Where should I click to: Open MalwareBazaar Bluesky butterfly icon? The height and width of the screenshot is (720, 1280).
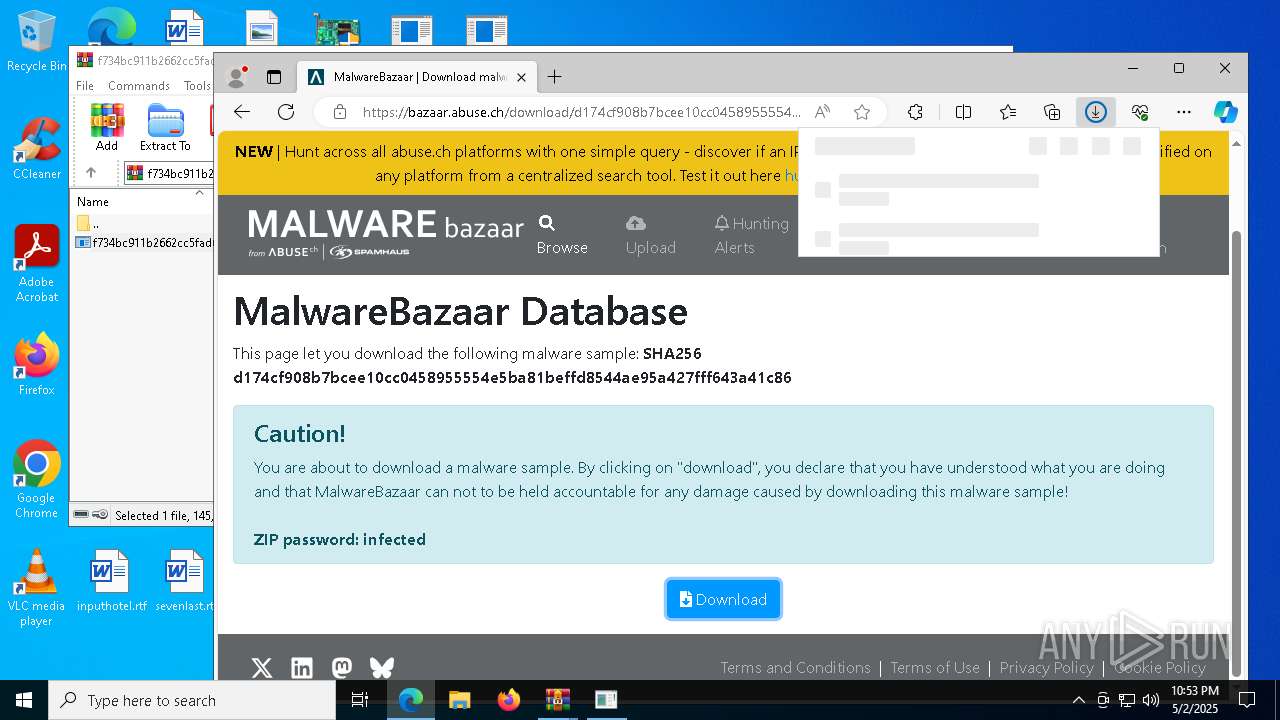coord(382,667)
